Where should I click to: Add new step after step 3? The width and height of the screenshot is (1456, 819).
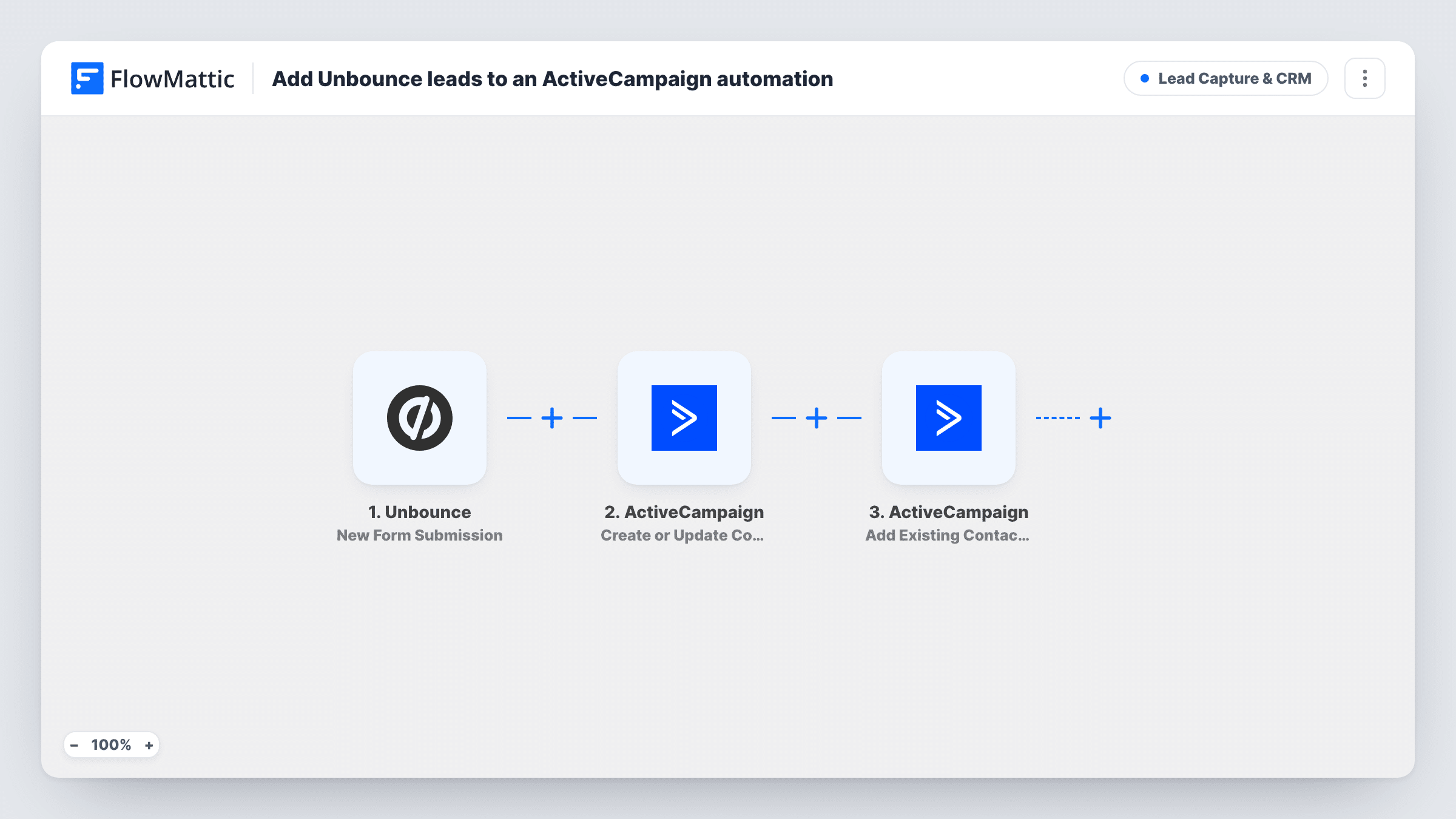(1100, 418)
